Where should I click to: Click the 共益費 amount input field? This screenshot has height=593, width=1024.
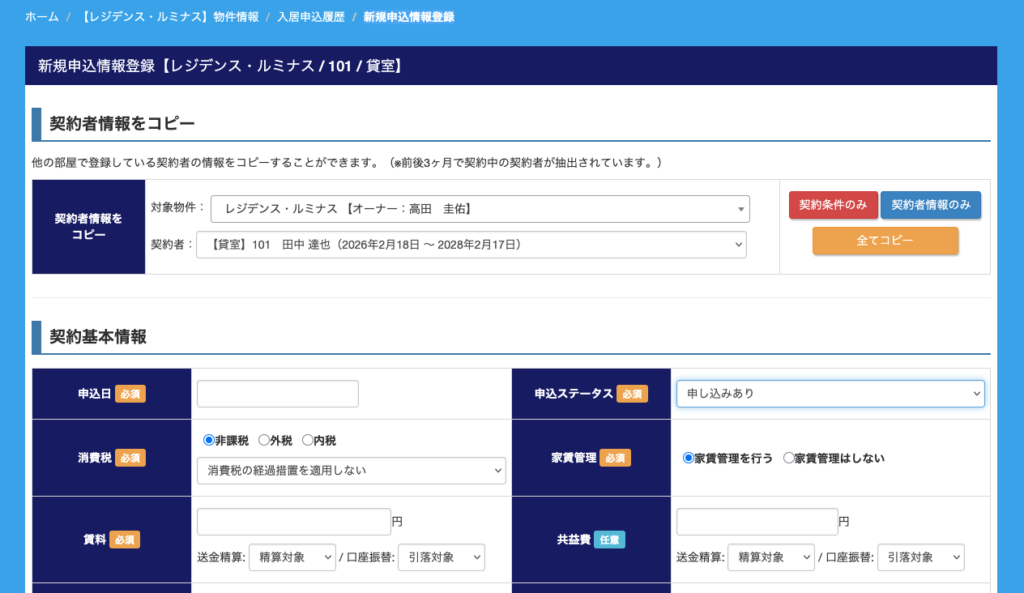coord(757,522)
